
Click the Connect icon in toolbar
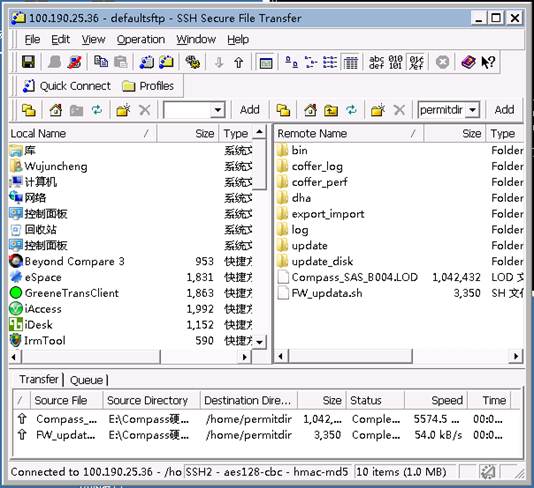(x=54, y=62)
